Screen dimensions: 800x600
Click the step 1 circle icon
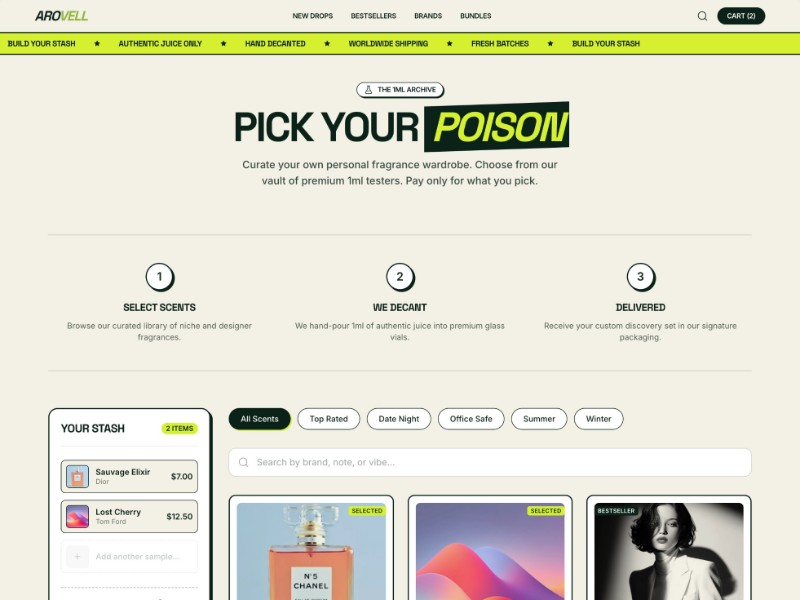pyautogui.click(x=160, y=277)
